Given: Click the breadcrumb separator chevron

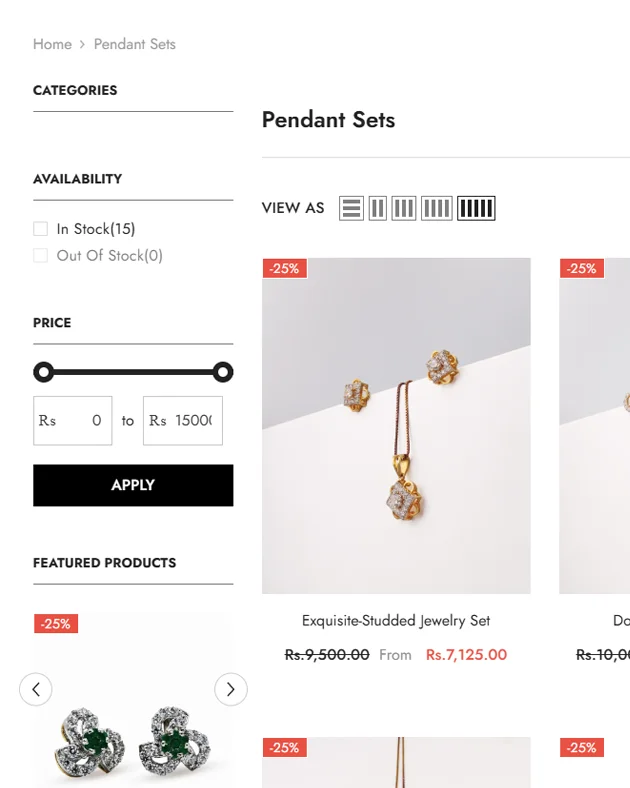Looking at the screenshot, I should tap(83, 45).
